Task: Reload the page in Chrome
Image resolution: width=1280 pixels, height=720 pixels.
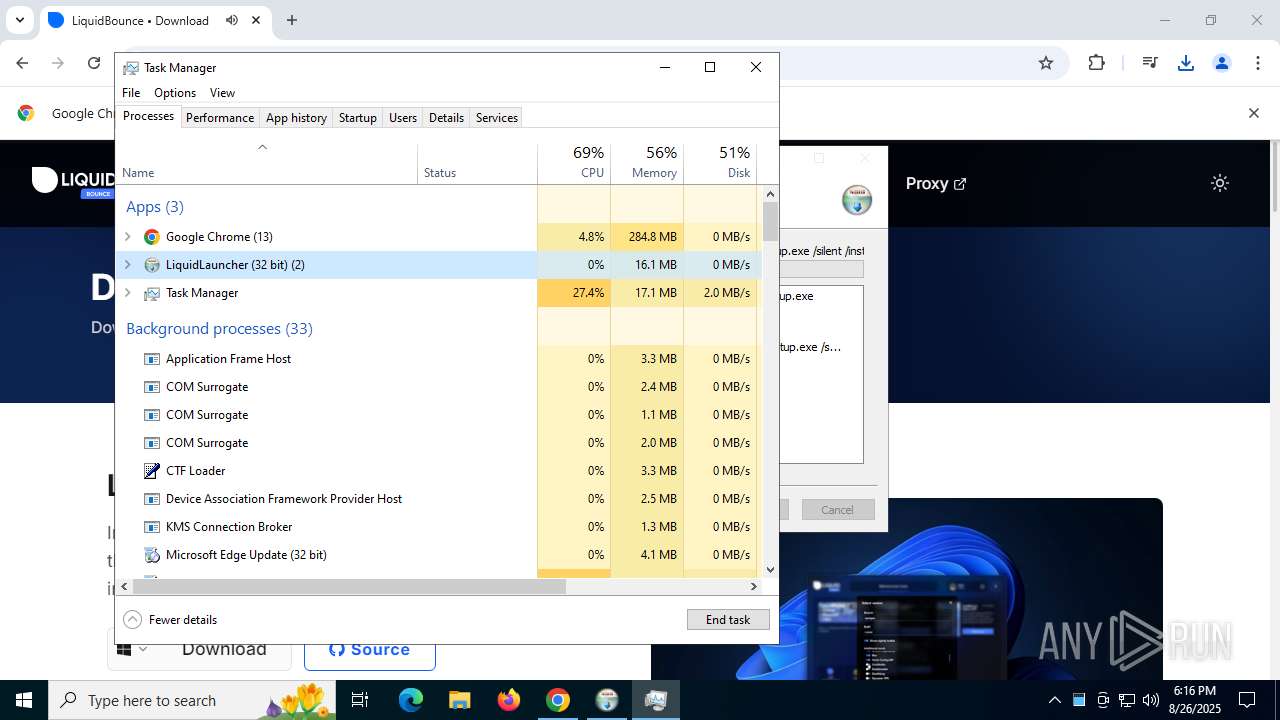Action: click(94, 63)
